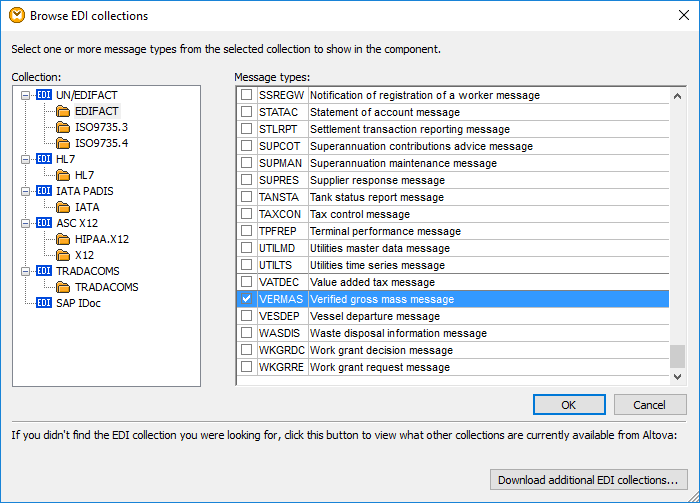Viewport: 700px width, 503px height.
Task: Collapse the UN/EDIFACT tree node
Action: tap(24, 95)
